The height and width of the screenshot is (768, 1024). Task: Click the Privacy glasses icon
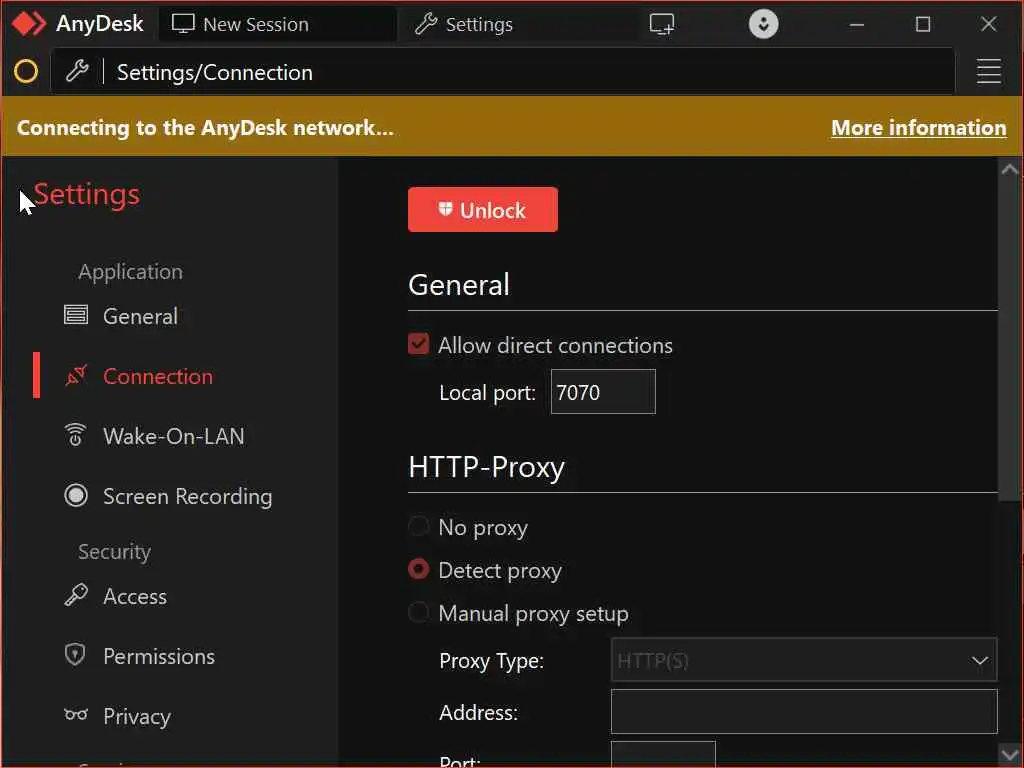75,716
